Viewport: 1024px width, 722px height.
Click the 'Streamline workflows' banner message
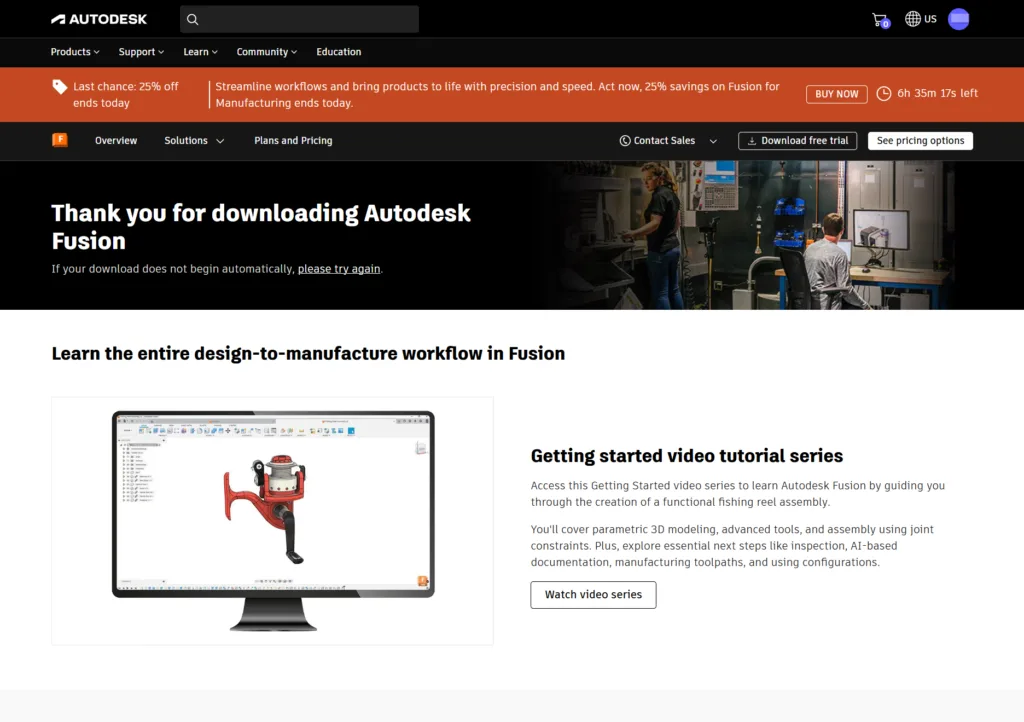point(497,95)
